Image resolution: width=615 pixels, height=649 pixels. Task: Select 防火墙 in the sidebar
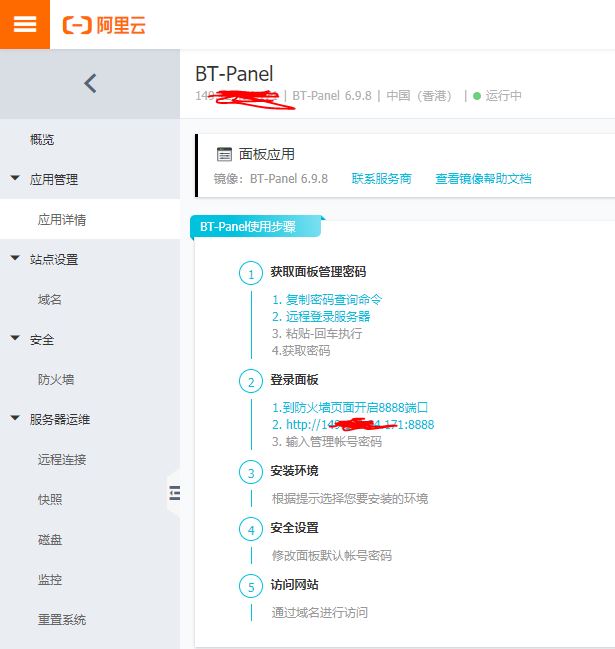coord(56,379)
